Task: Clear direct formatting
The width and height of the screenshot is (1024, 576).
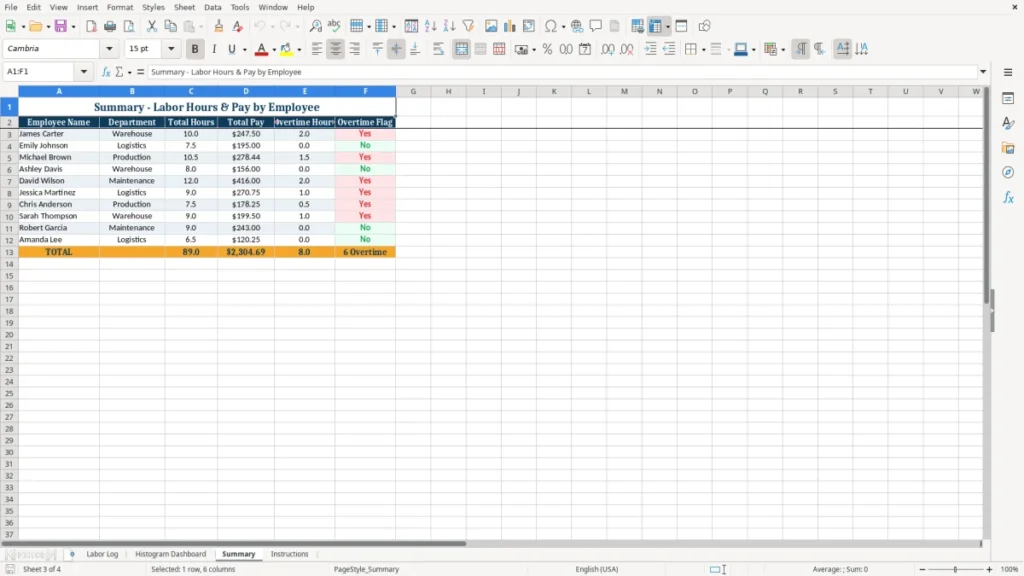Action: [x=238, y=26]
